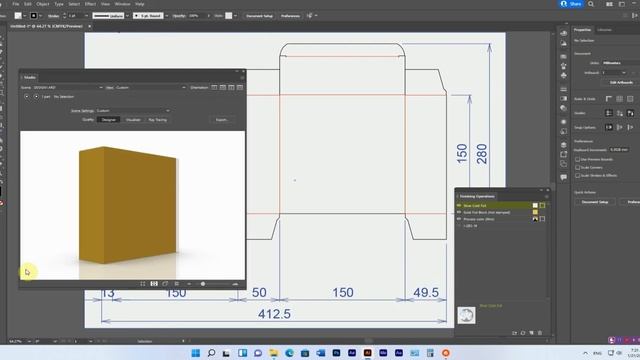This screenshot has width=640, height=360.
Task: Click the 3D box preview in Studio
Action: point(128,205)
